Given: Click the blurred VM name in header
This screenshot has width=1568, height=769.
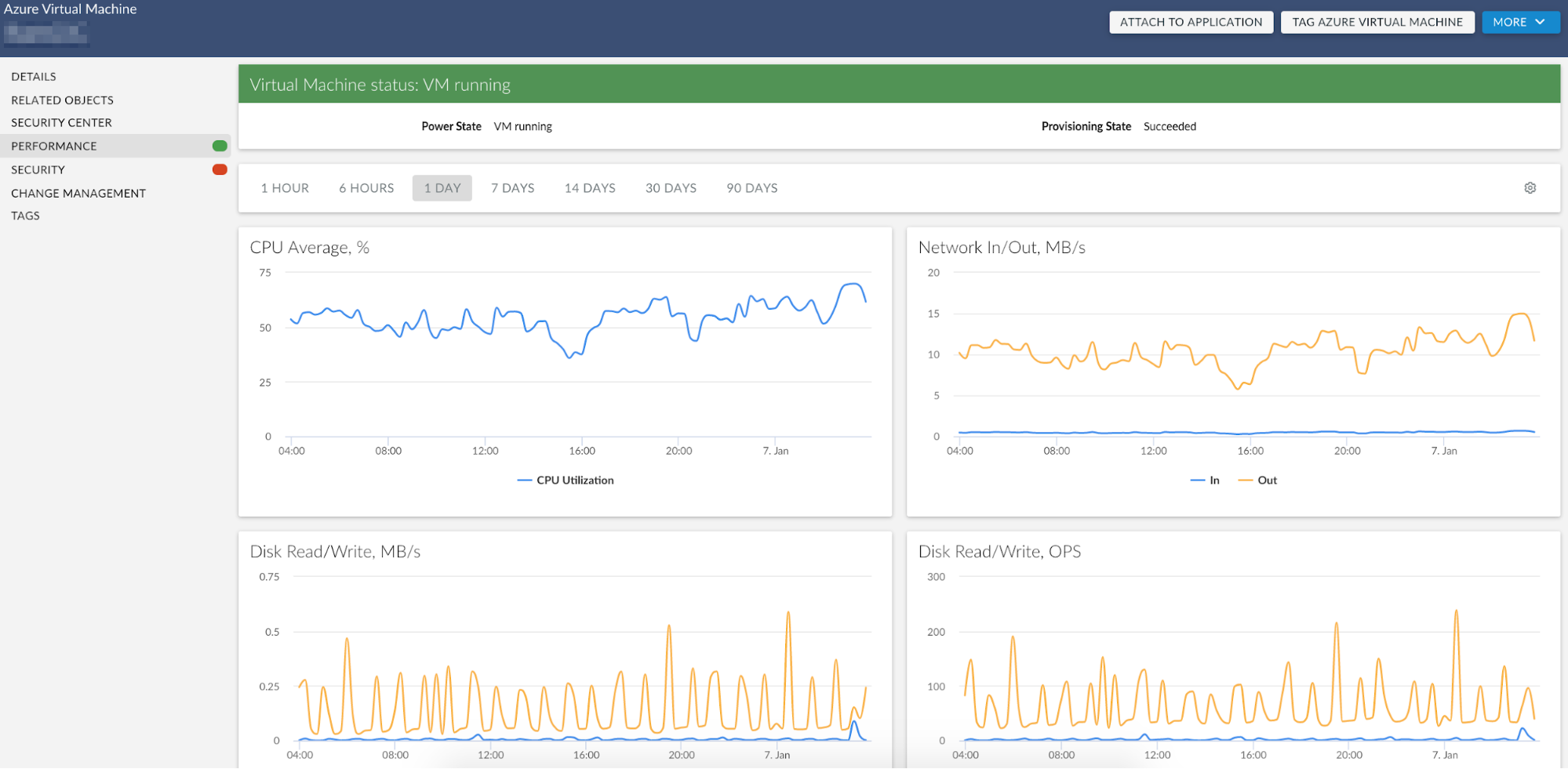Looking at the screenshot, I should tap(45, 34).
